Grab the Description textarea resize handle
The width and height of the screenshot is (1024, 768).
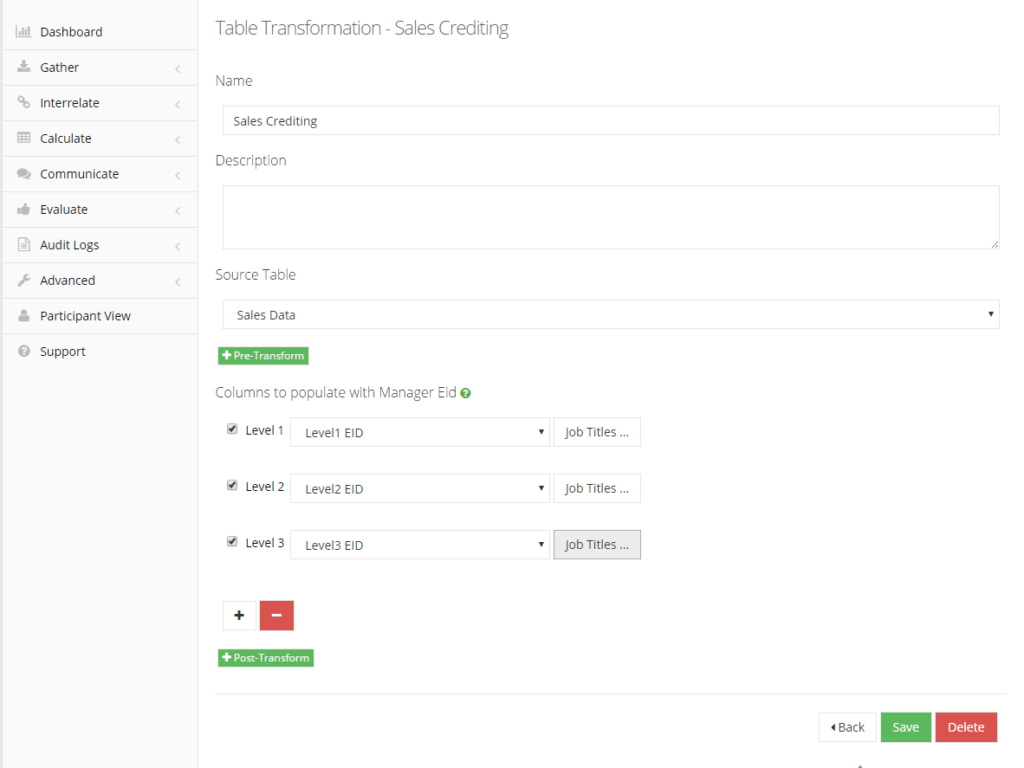994,244
